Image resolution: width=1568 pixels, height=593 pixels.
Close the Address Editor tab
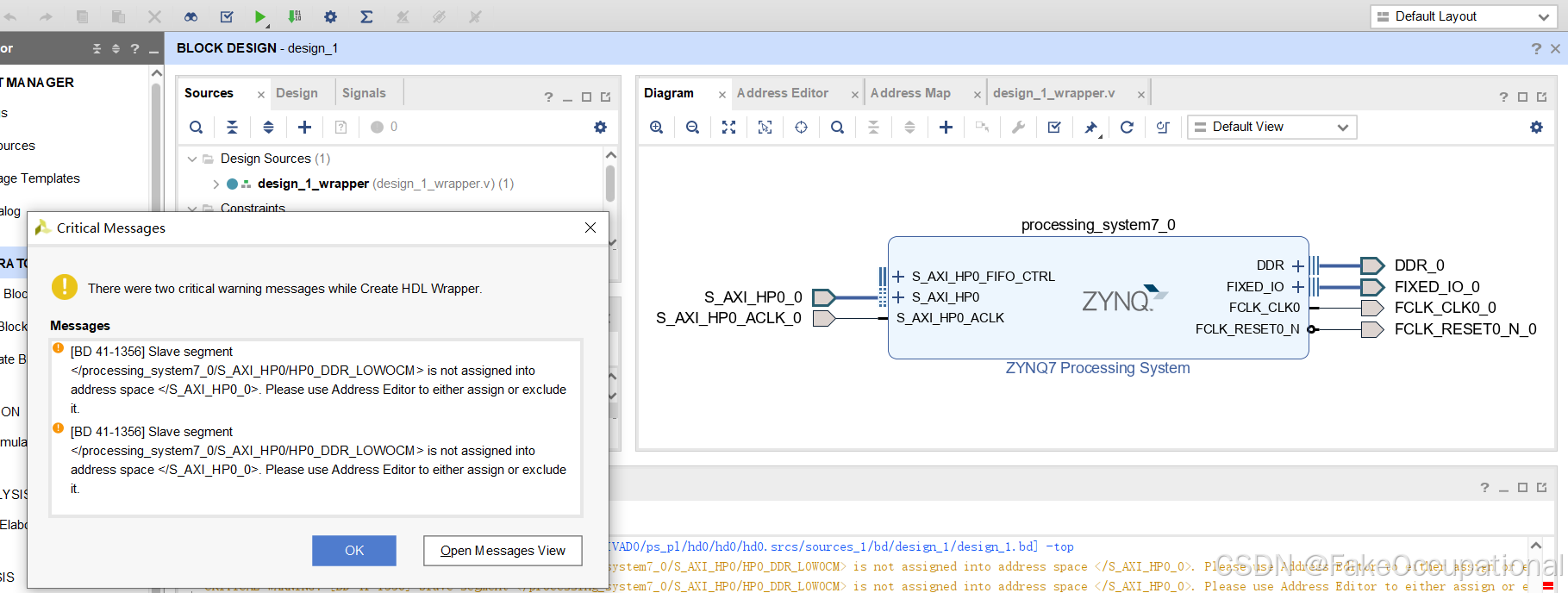pyautogui.click(x=855, y=95)
